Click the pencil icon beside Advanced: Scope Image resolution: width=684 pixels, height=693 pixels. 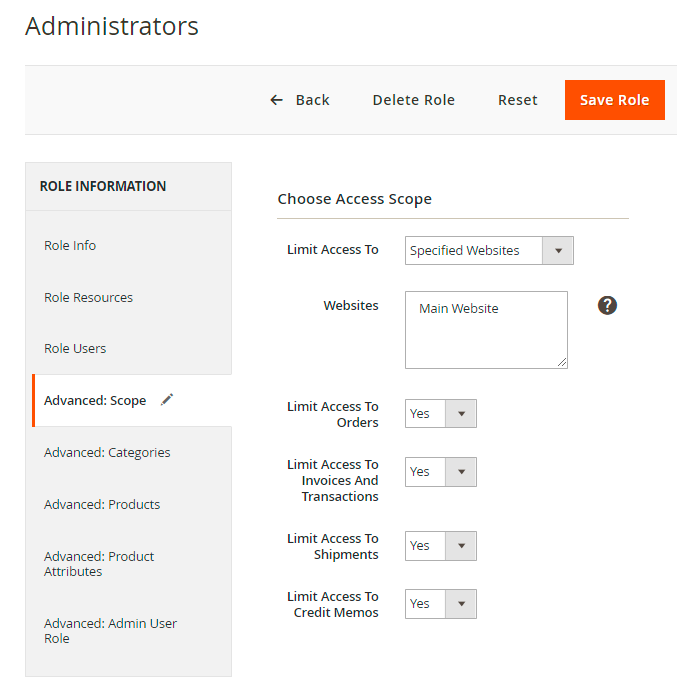click(167, 400)
